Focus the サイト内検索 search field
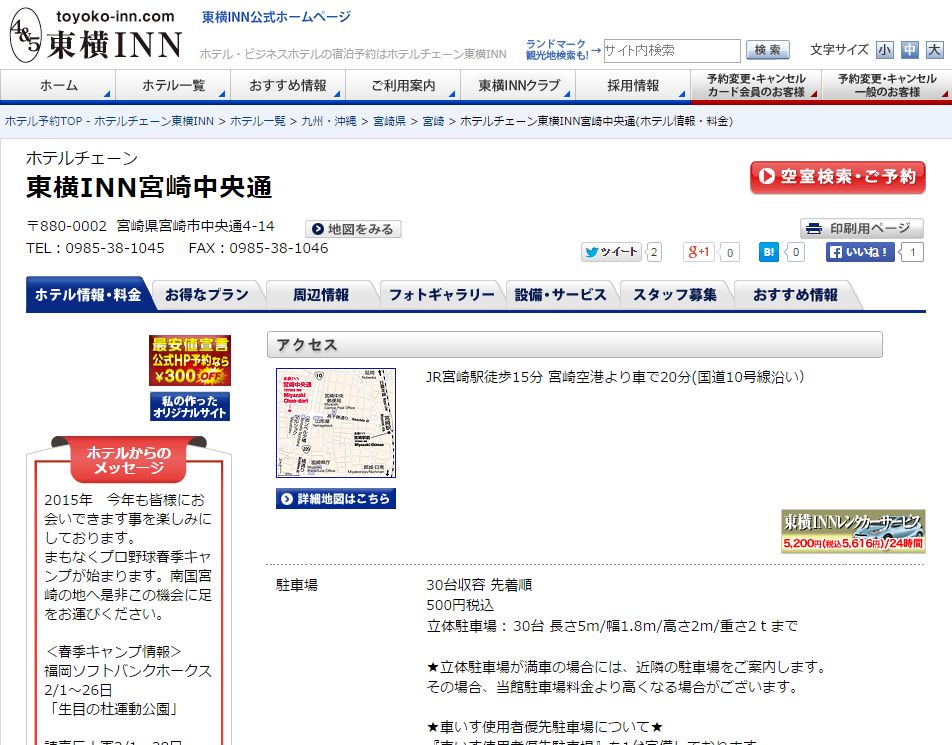This screenshot has height=745, width=952. pyautogui.click(x=672, y=50)
